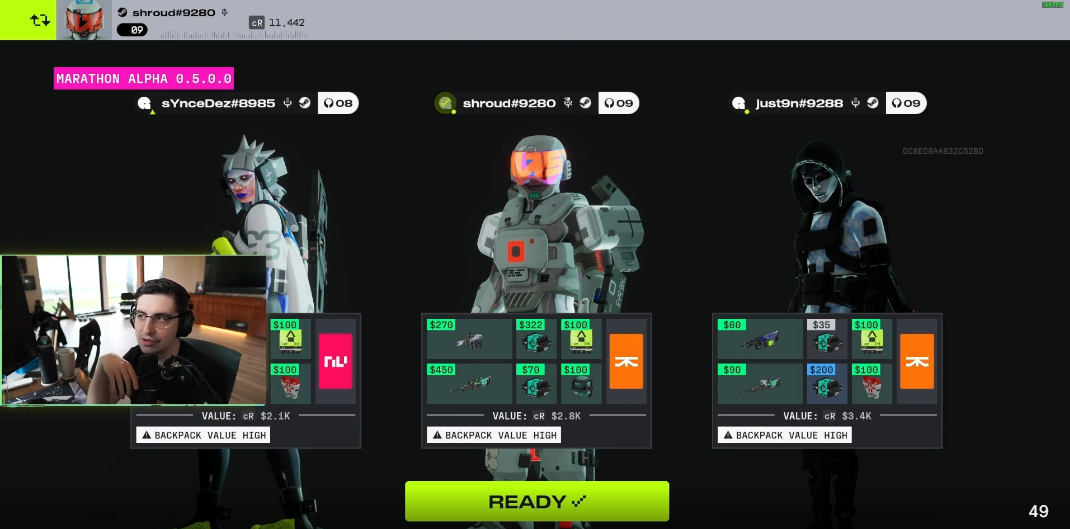Viewport: 1070px width, 529px height.
Task: Select just9n's $100 red item slot
Action: [872, 383]
